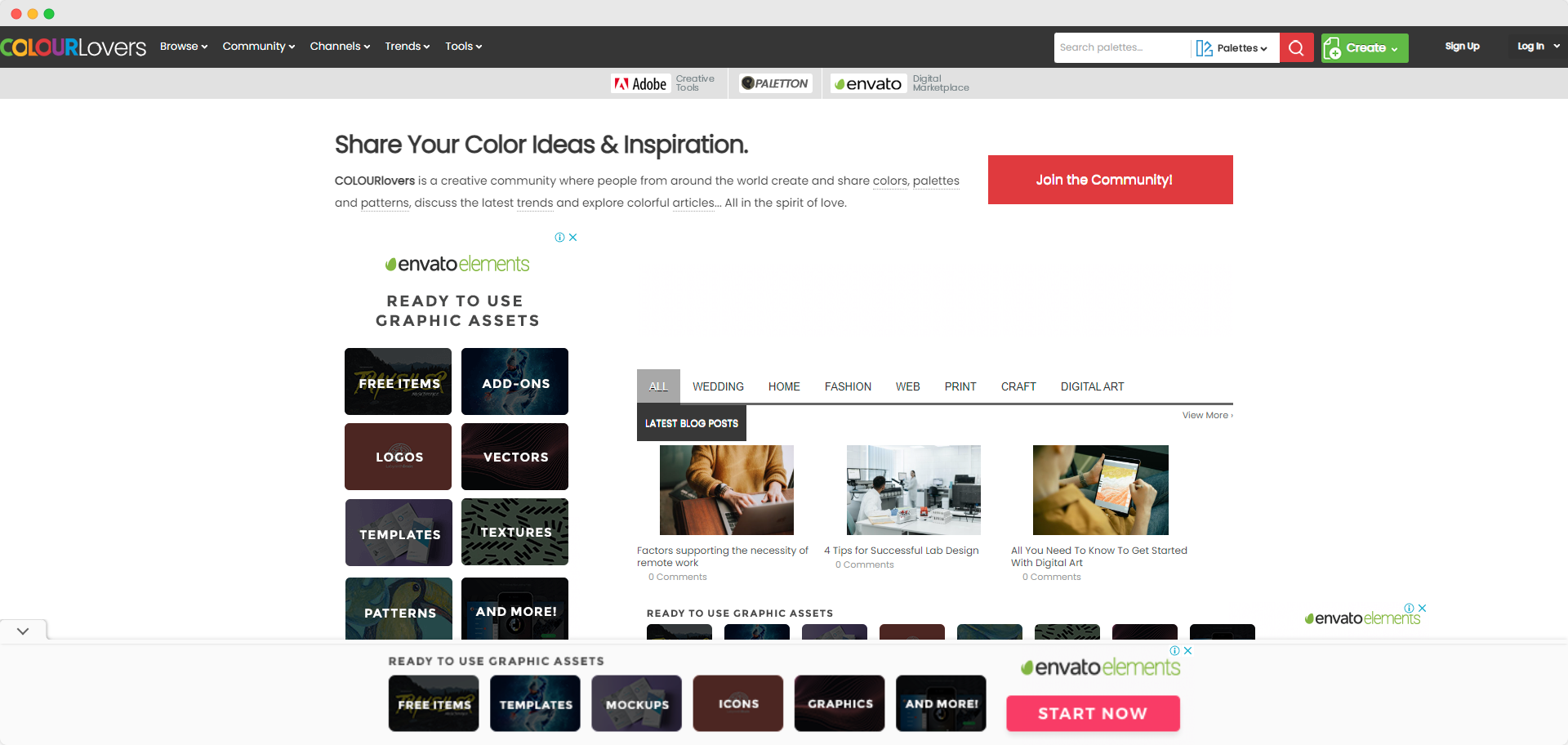
Task: Open '4 Tips for Successful Lab Design' title
Action: [x=902, y=551]
